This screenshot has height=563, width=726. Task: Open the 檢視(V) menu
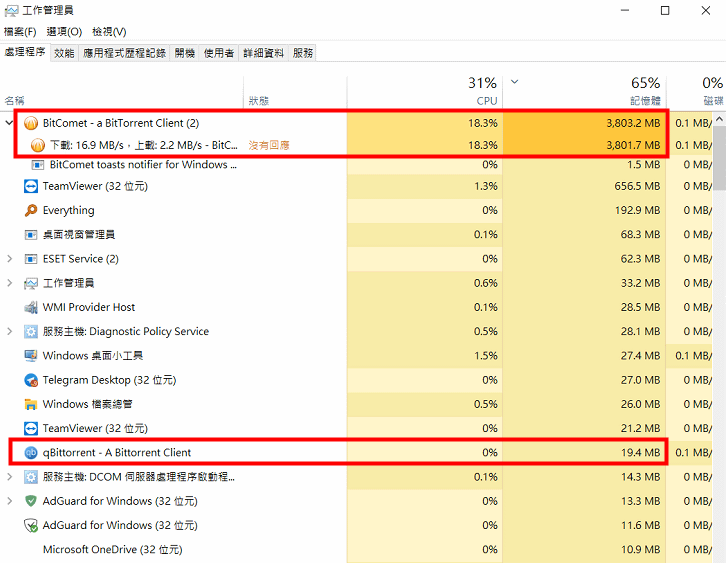tap(109, 32)
